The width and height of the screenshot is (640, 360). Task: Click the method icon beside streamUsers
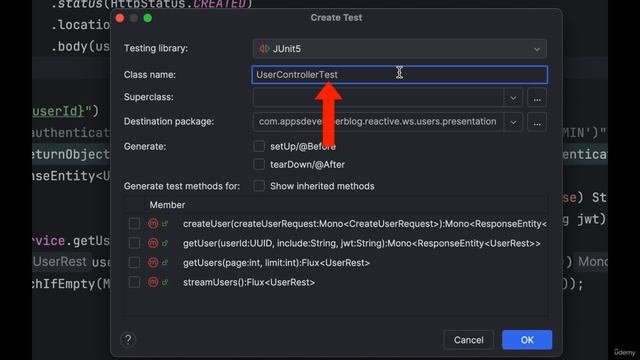coord(153,282)
